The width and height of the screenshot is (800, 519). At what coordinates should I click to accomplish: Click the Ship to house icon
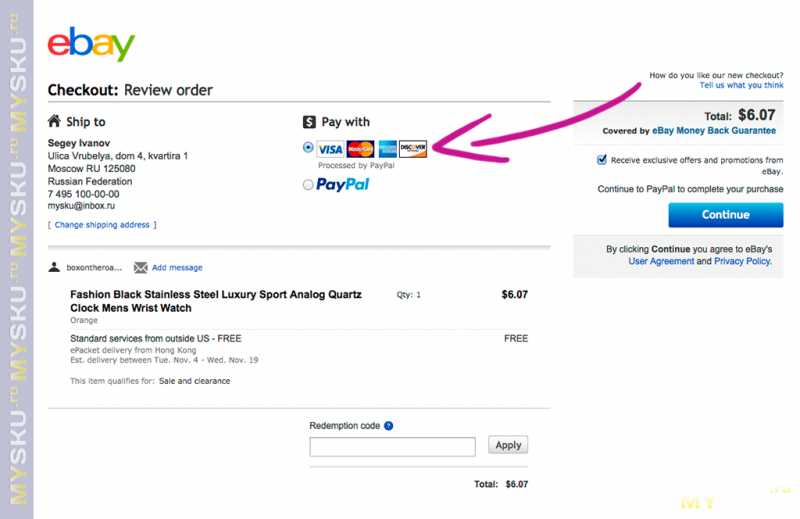click(x=54, y=121)
